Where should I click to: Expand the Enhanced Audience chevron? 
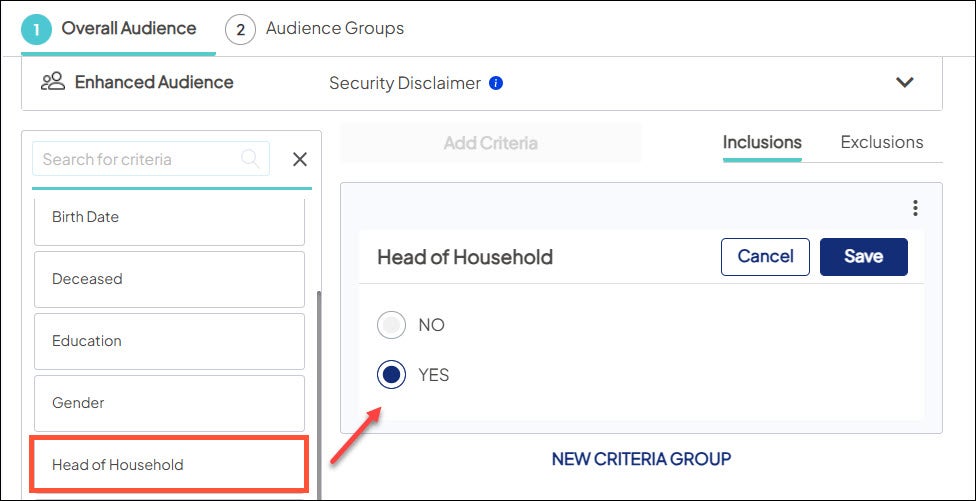click(x=905, y=82)
